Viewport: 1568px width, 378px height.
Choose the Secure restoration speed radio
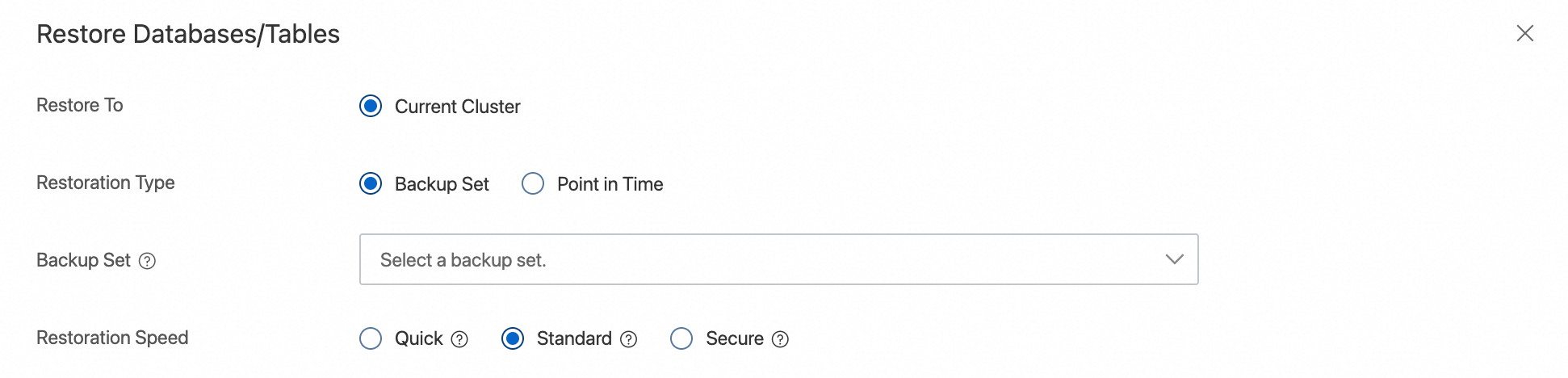(x=681, y=338)
